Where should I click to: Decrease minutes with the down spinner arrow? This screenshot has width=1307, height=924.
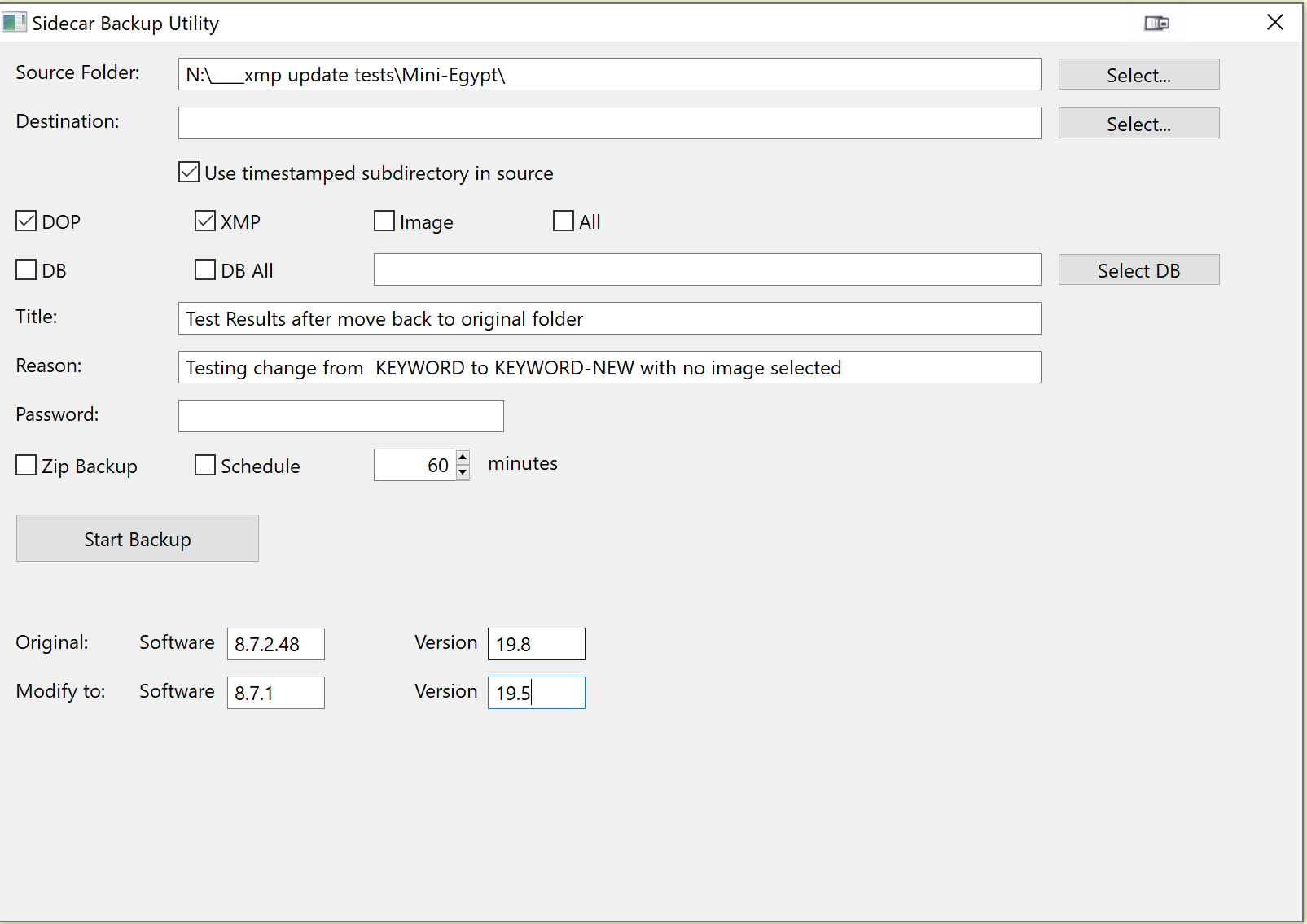pos(463,472)
